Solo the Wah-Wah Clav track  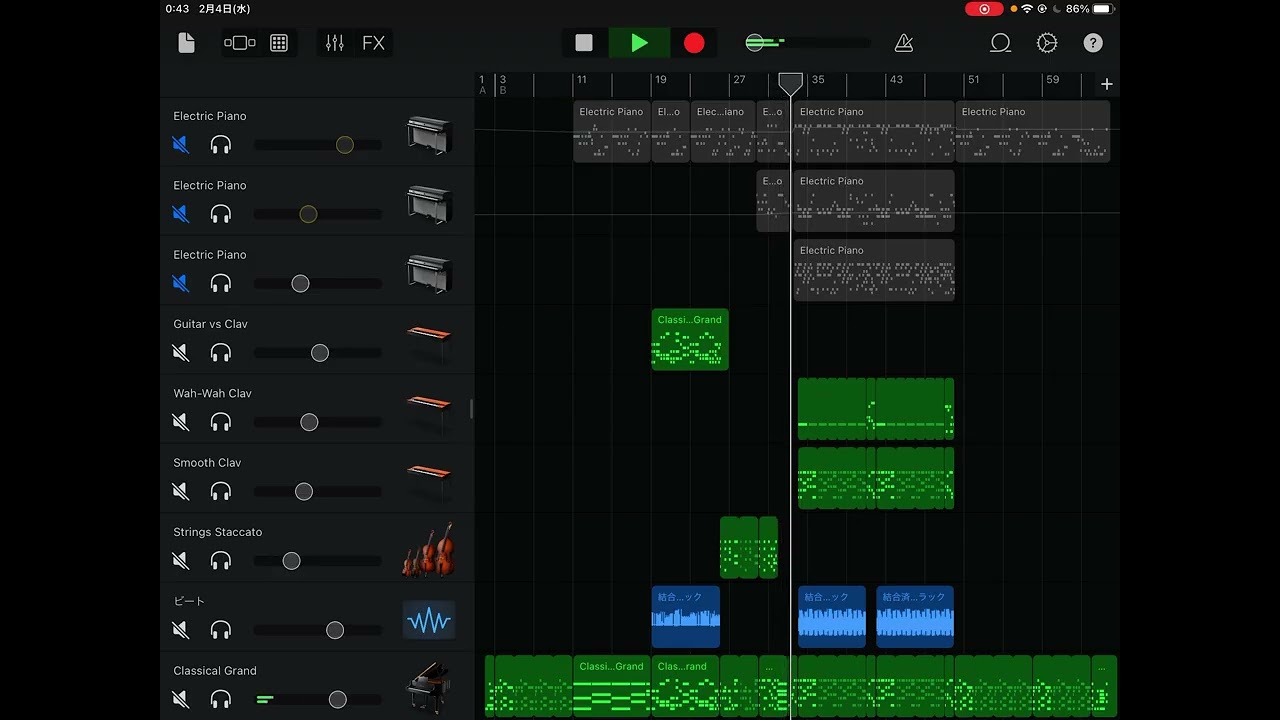point(221,422)
